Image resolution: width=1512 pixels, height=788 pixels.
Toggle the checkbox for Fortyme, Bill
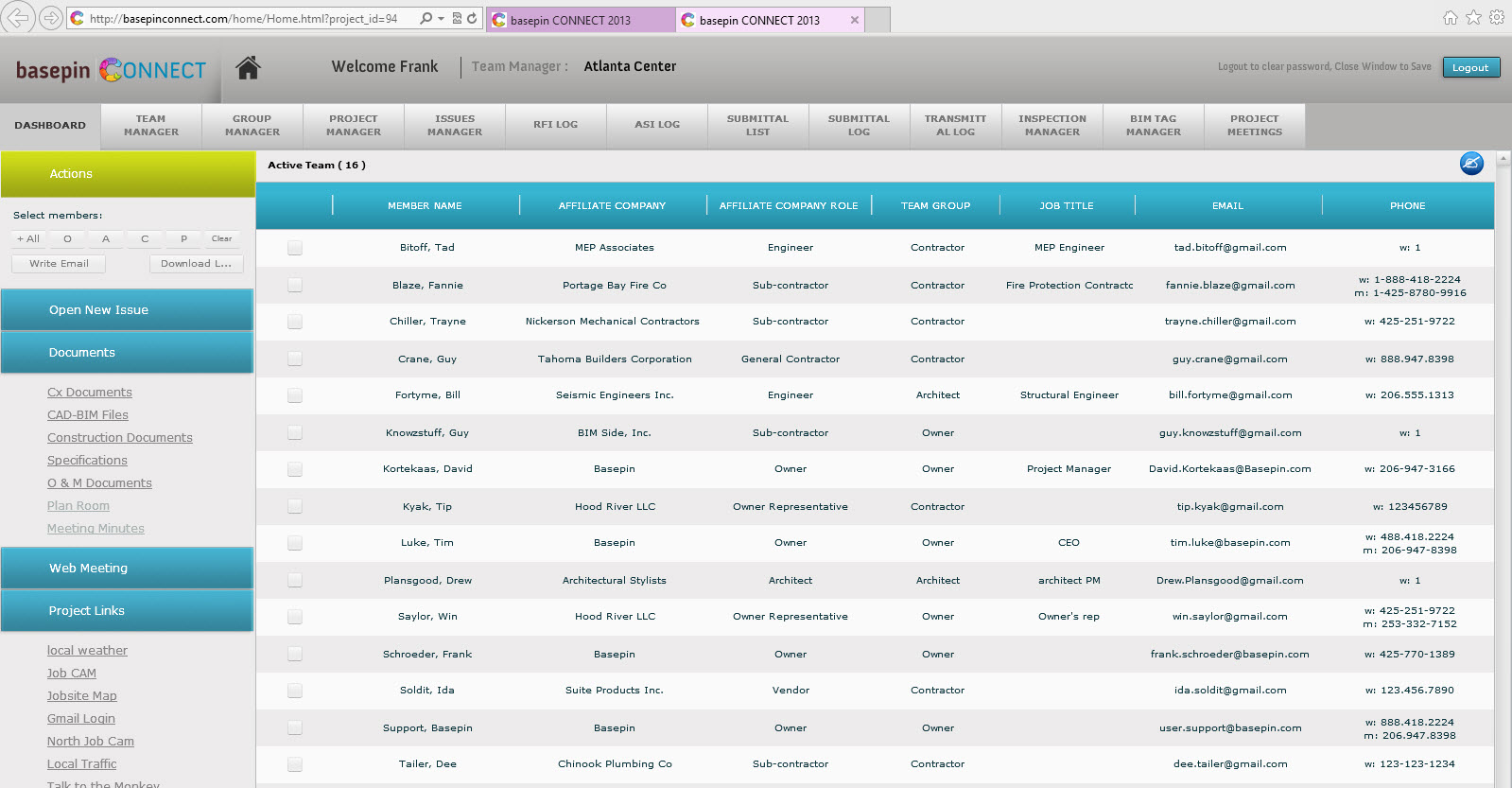(295, 395)
